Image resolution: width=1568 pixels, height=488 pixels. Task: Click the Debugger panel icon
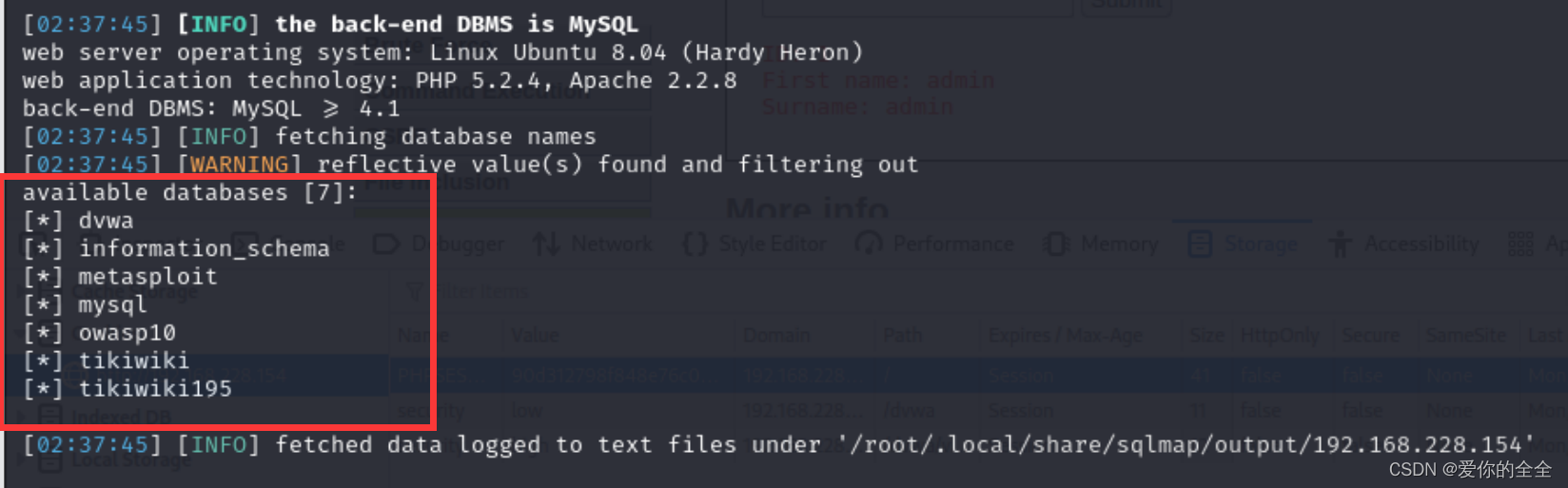(x=385, y=244)
